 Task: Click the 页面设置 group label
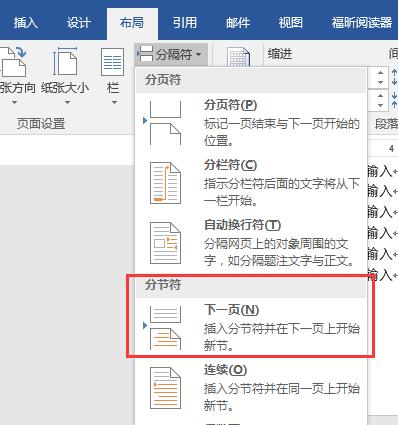click(x=41, y=124)
